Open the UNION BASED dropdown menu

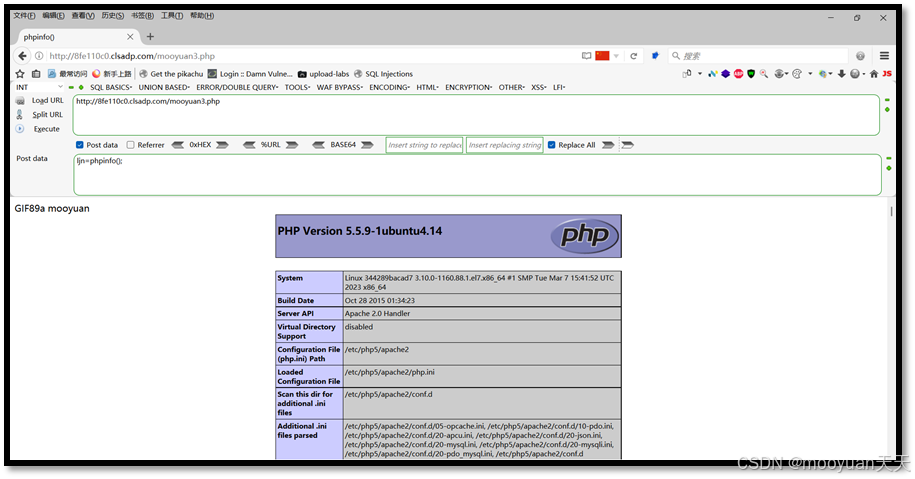tap(164, 88)
